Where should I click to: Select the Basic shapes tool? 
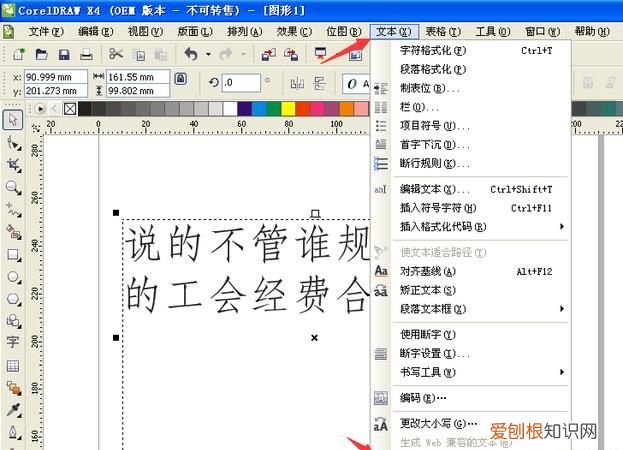coord(14,321)
